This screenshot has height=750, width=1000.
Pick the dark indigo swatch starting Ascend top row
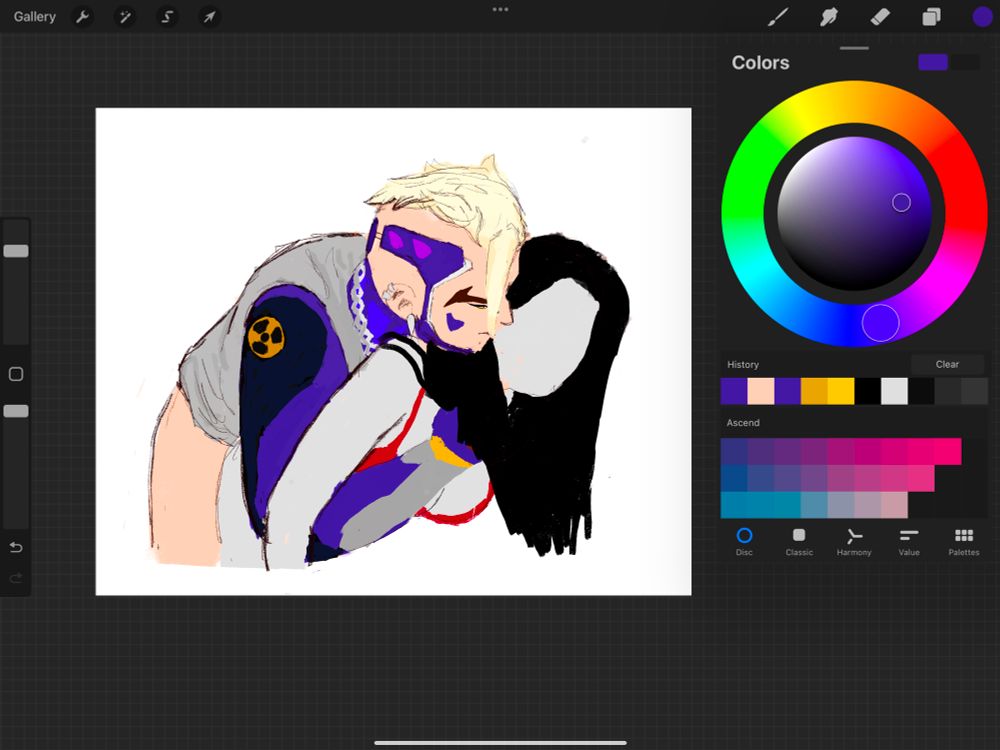coord(733,452)
